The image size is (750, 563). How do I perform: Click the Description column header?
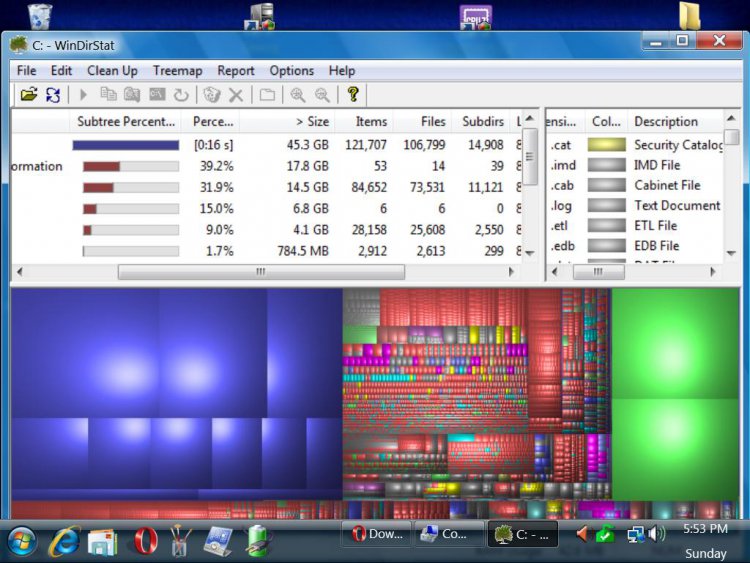[666, 121]
